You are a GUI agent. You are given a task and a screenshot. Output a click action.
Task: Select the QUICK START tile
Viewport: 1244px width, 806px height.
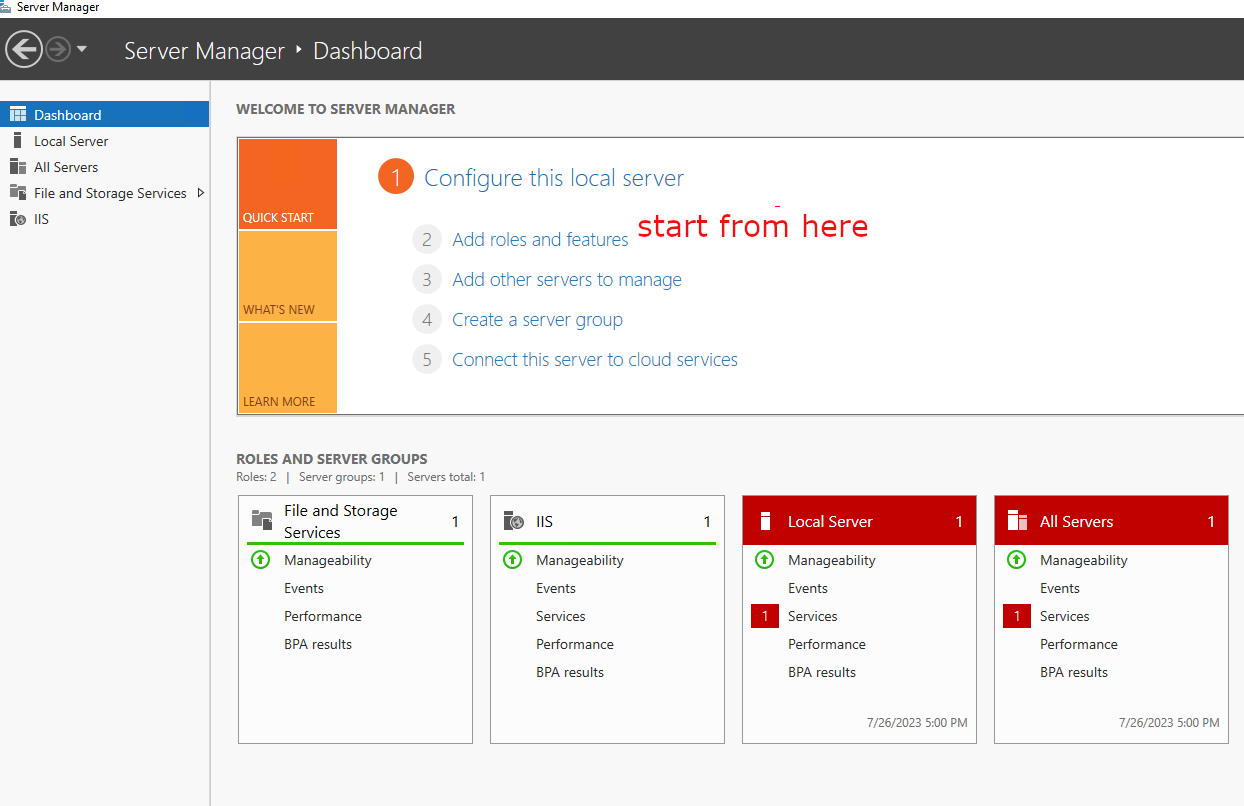coord(287,185)
